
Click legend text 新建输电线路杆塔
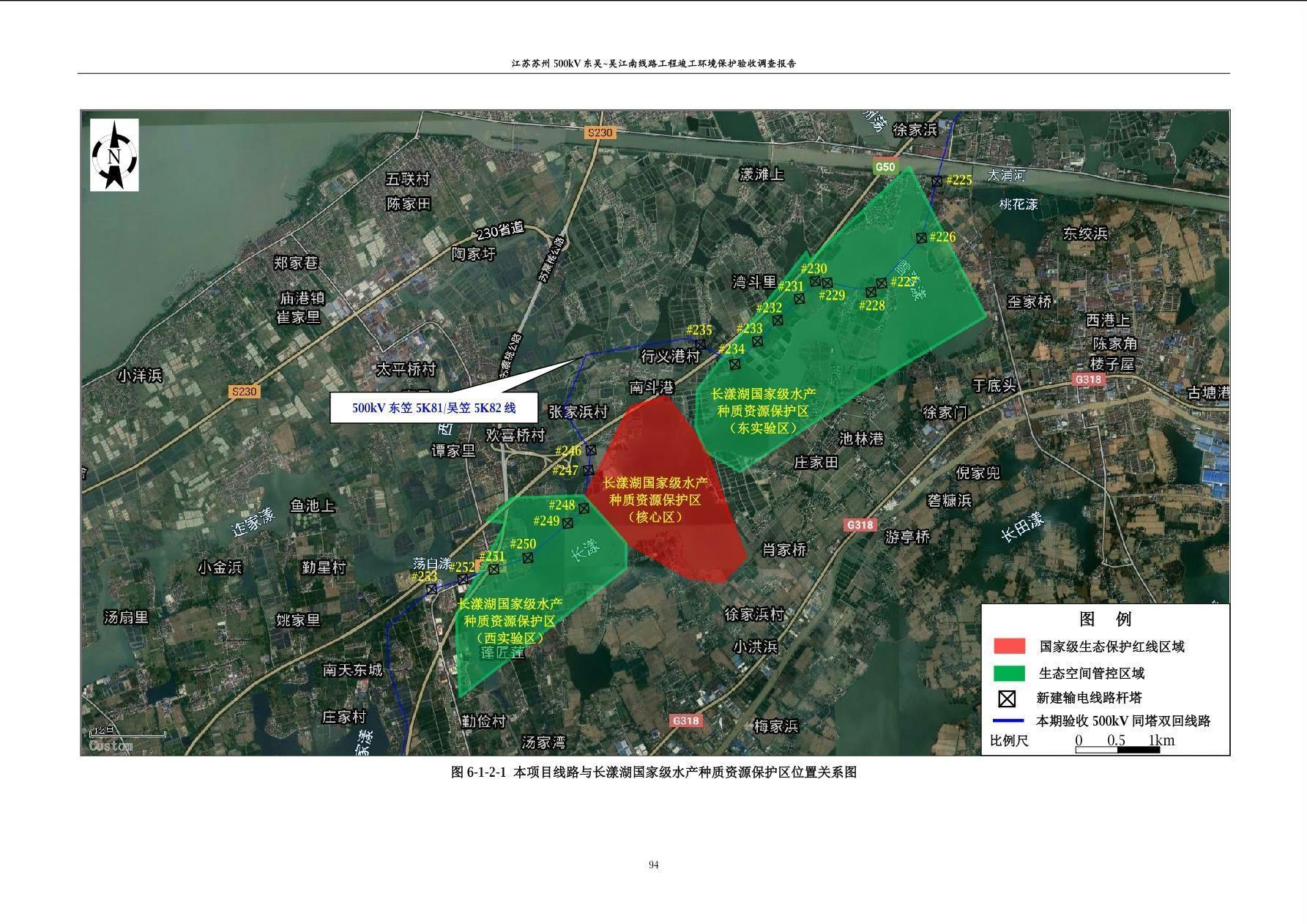1090,698
